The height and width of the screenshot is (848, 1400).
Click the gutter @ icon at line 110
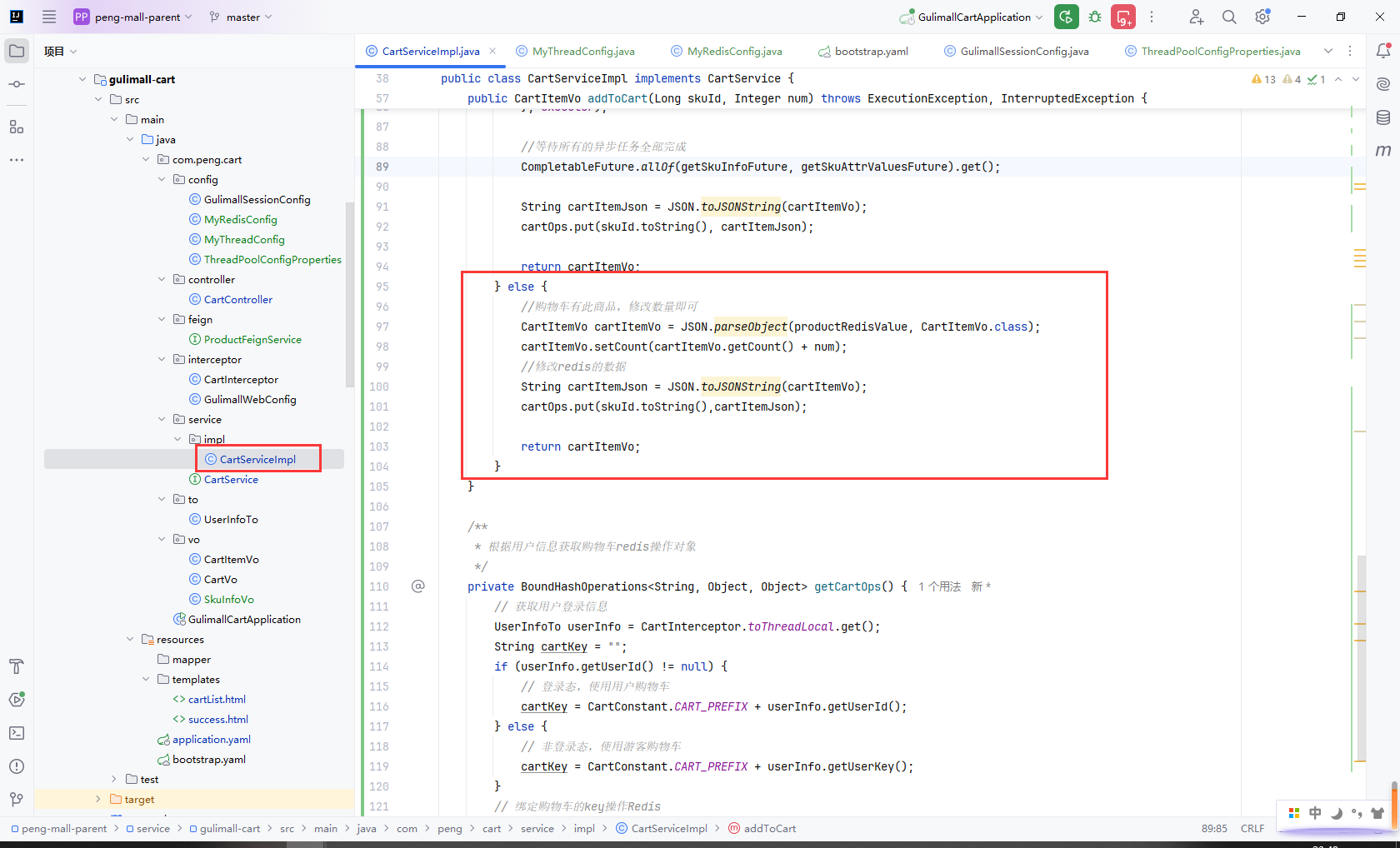tap(418, 586)
